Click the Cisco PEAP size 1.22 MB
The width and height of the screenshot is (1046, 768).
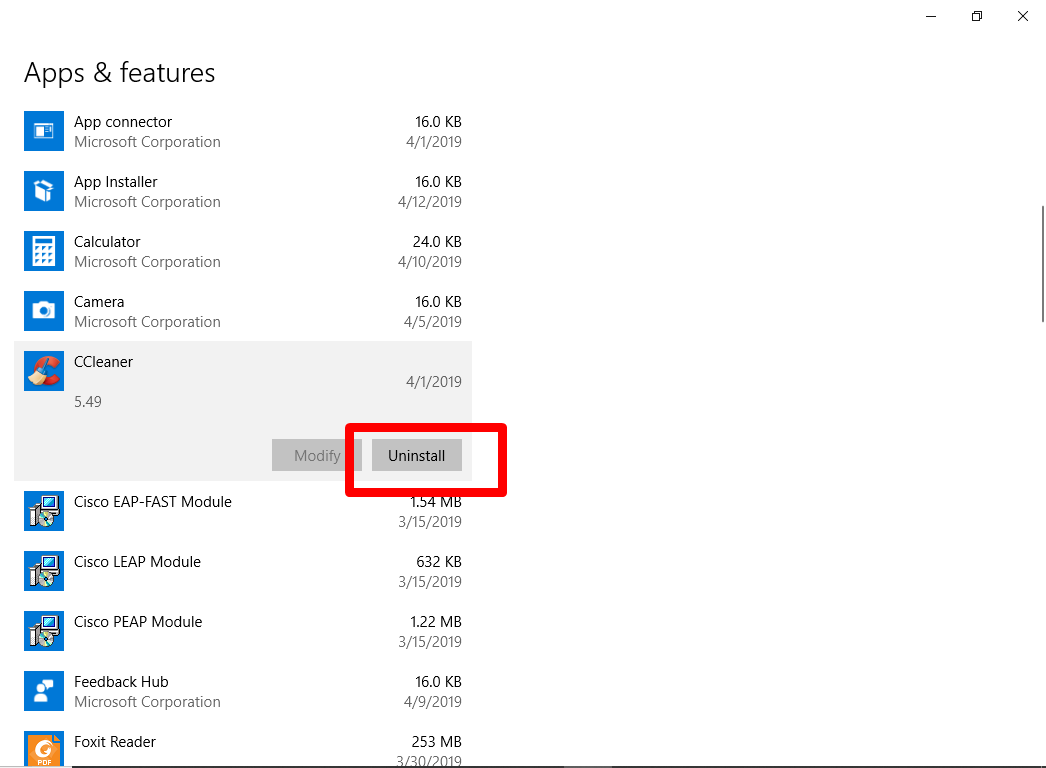tap(436, 623)
